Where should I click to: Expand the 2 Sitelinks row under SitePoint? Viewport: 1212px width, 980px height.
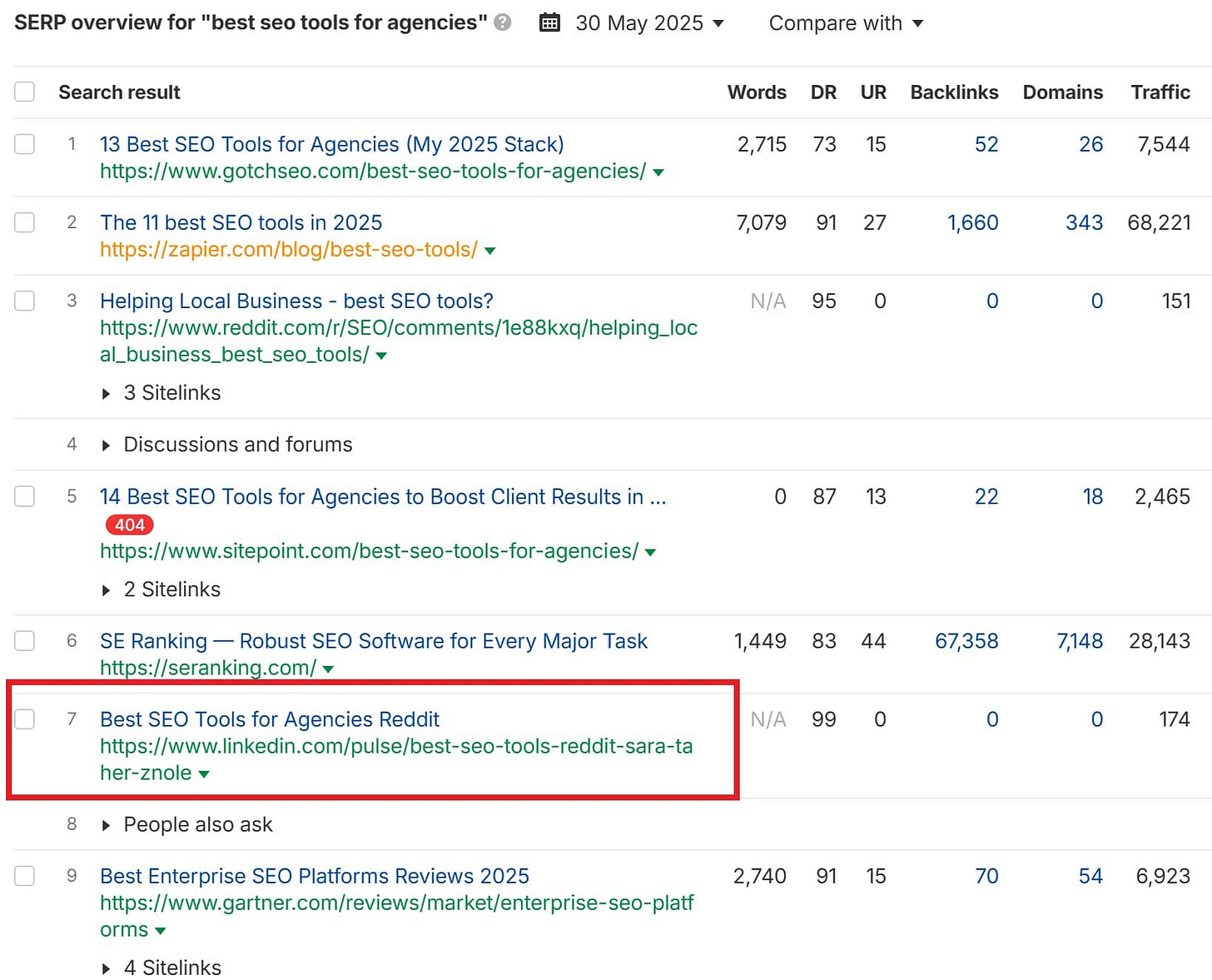(161, 589)
